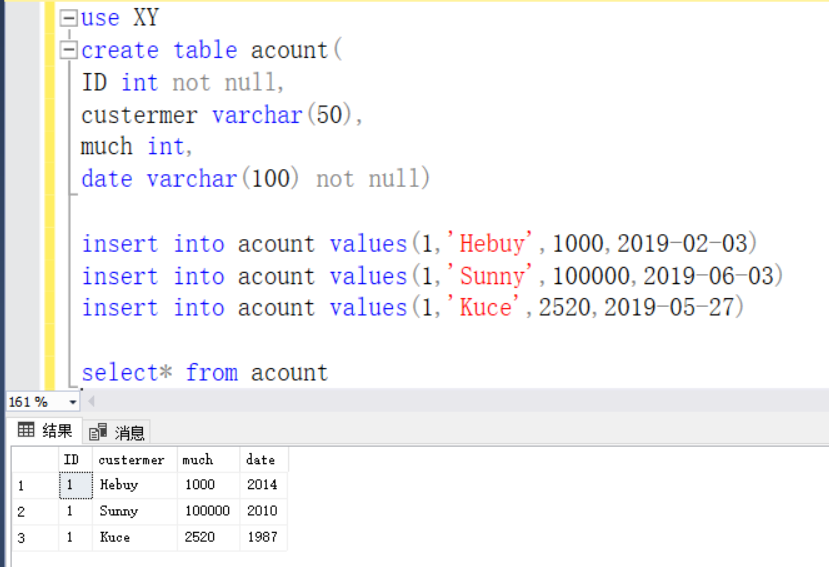Image resolution: width=829 pixels, height=567 pixels.
Task: Click 2019-02-03 in first insert line
Action: [x=683, y=243]
